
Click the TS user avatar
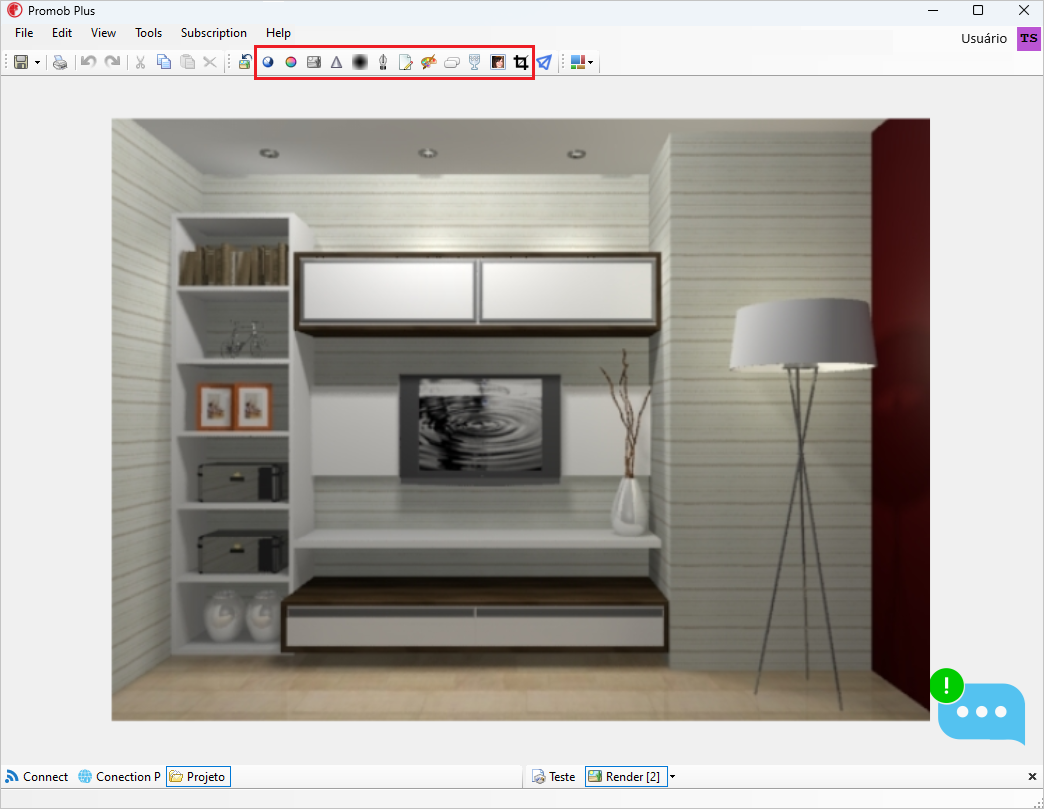click(1028, 39)
